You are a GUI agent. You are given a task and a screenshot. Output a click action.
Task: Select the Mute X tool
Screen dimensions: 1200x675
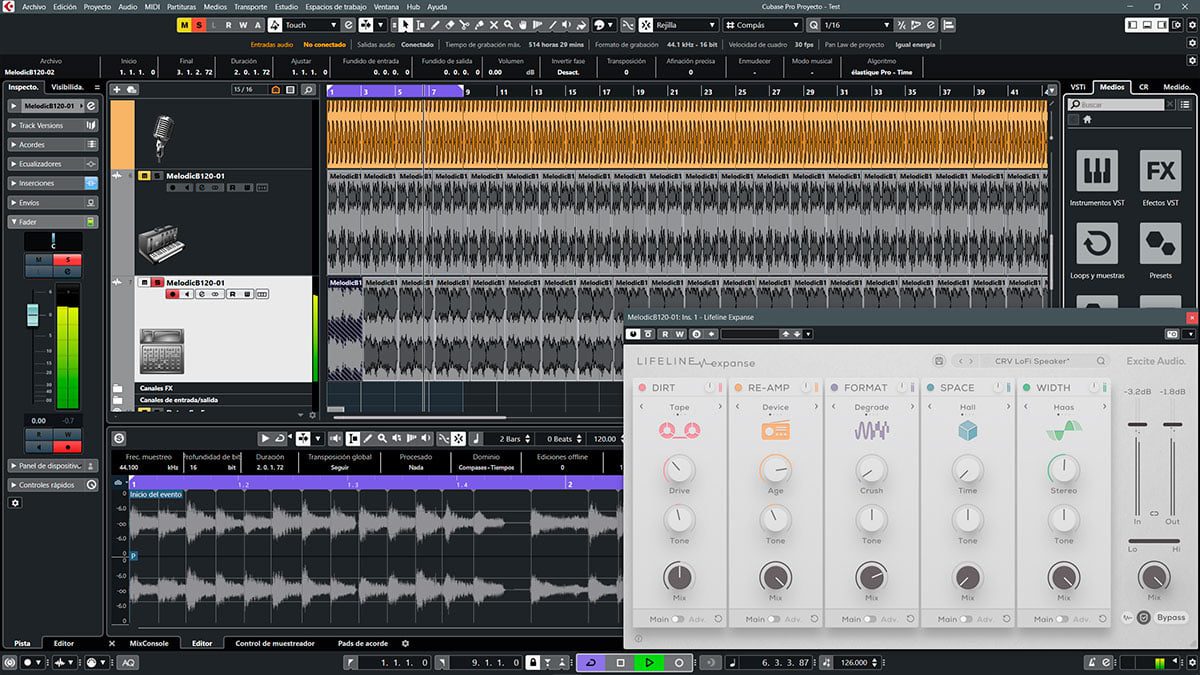(494, 25)
